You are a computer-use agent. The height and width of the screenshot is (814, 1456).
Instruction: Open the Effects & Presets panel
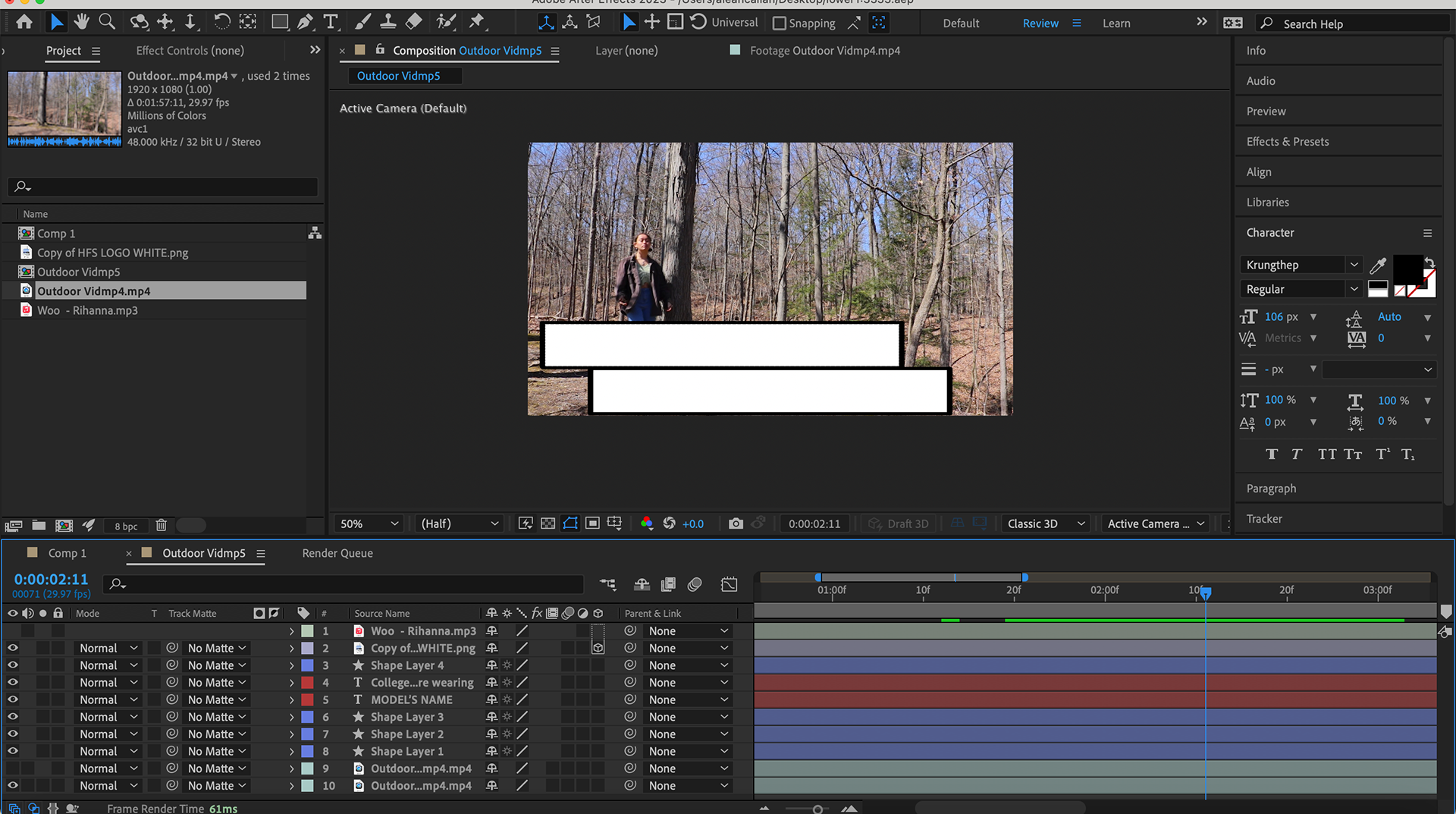click(1288, 141)
